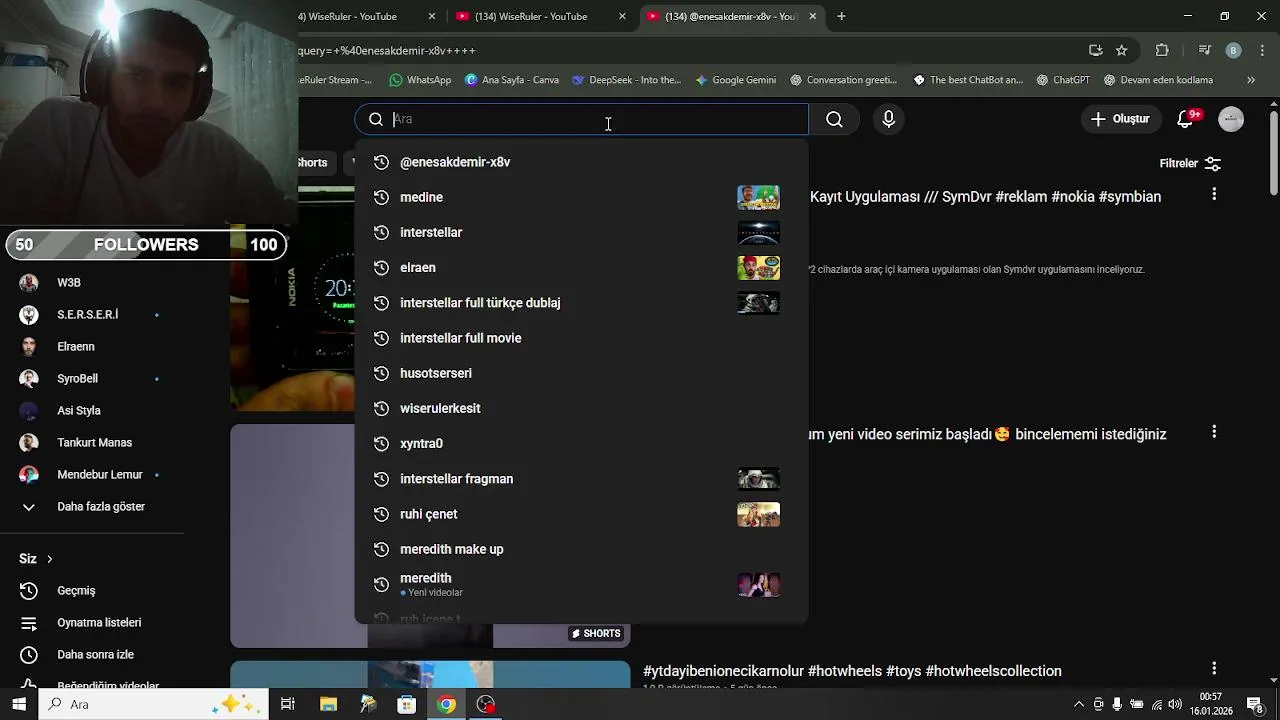The image size is (1280, 720).
Task: Select the @enesakdemir-x8v search suggestion
Action: tap(581, 162)
